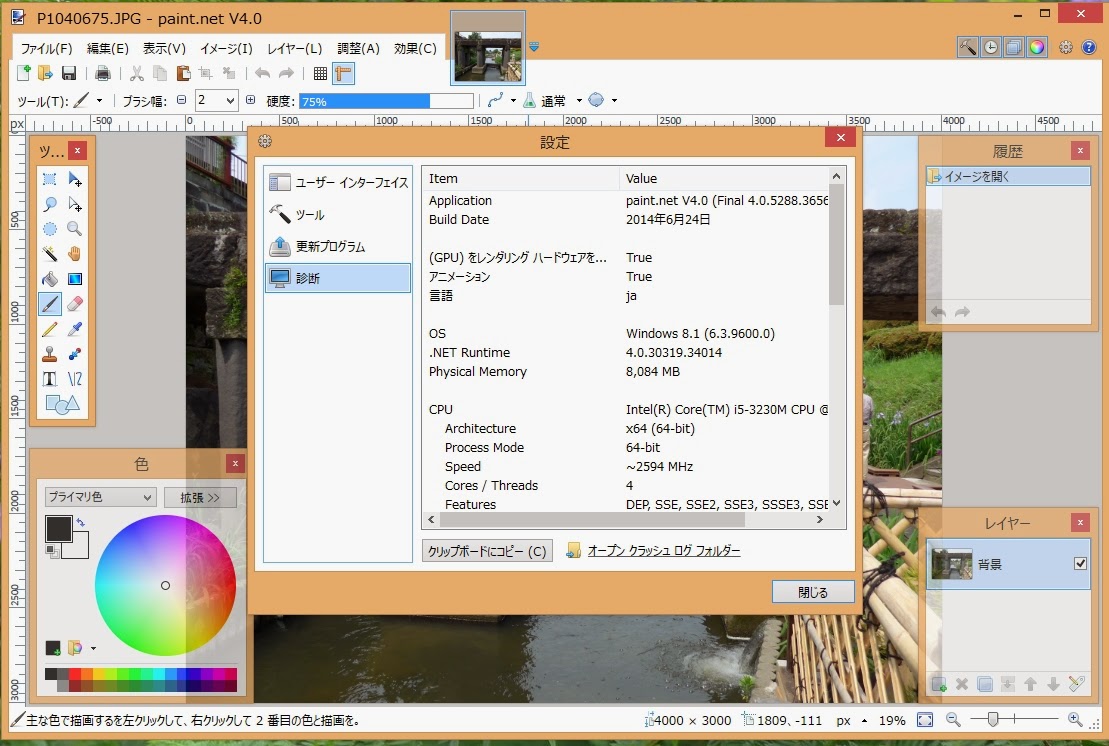Open the オープン クラッシュ ログ フォルダー link
The width and height of the screenshot is (1109, 746).
pyautogui.click(x=663, y=551)
